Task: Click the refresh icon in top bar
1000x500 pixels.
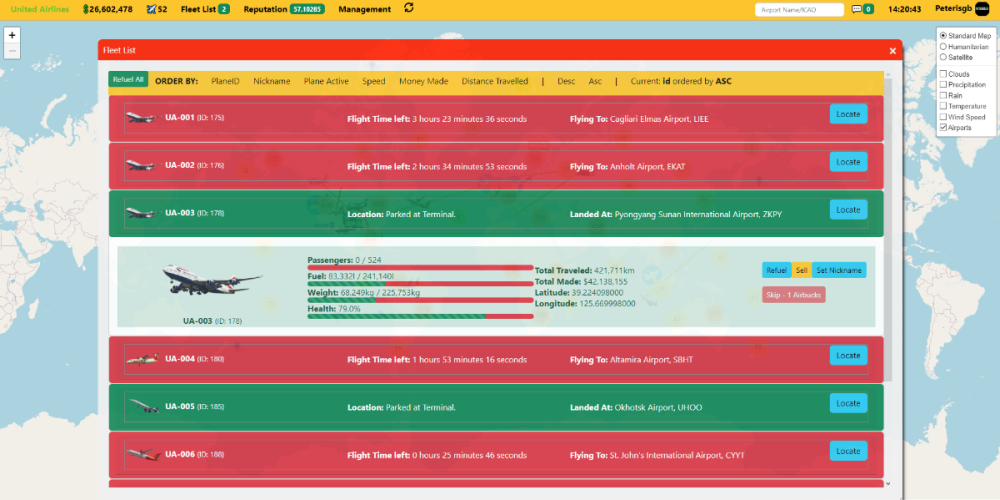Action: [x=408, y=8]
